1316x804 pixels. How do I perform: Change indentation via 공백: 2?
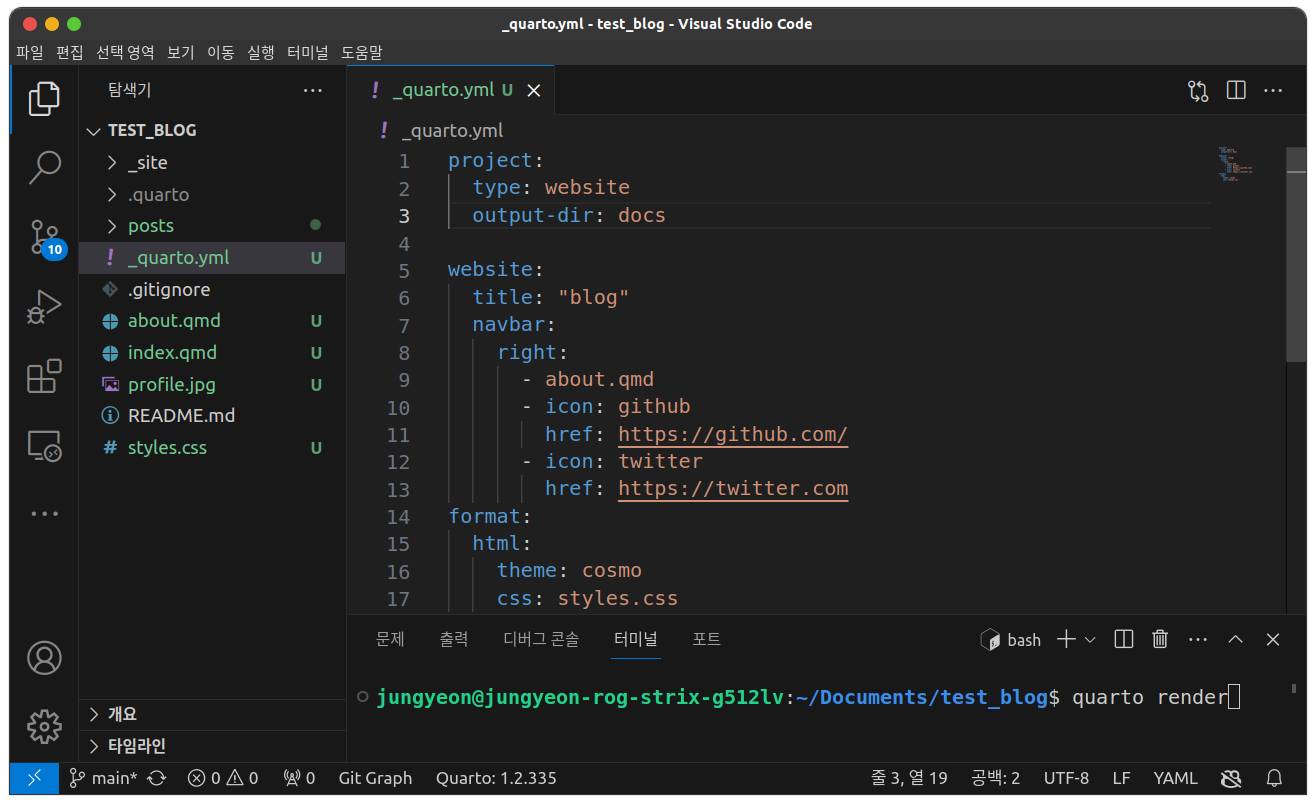click(995, 778)
